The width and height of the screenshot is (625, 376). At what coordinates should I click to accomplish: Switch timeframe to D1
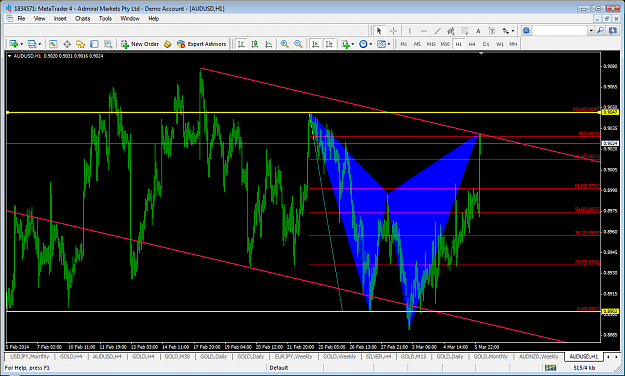[x=485, y=44]
